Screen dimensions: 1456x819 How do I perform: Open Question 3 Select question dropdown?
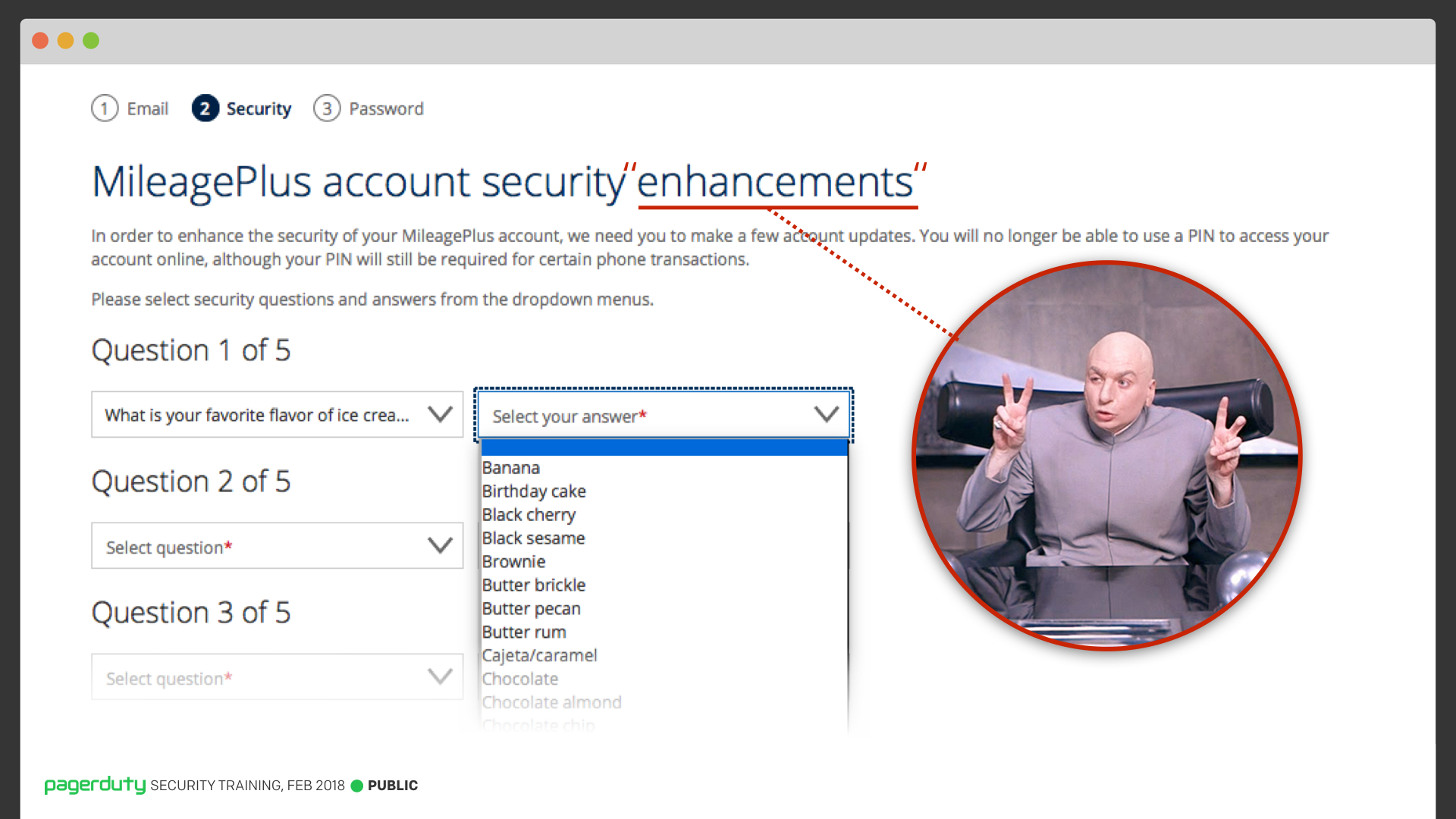277,677
